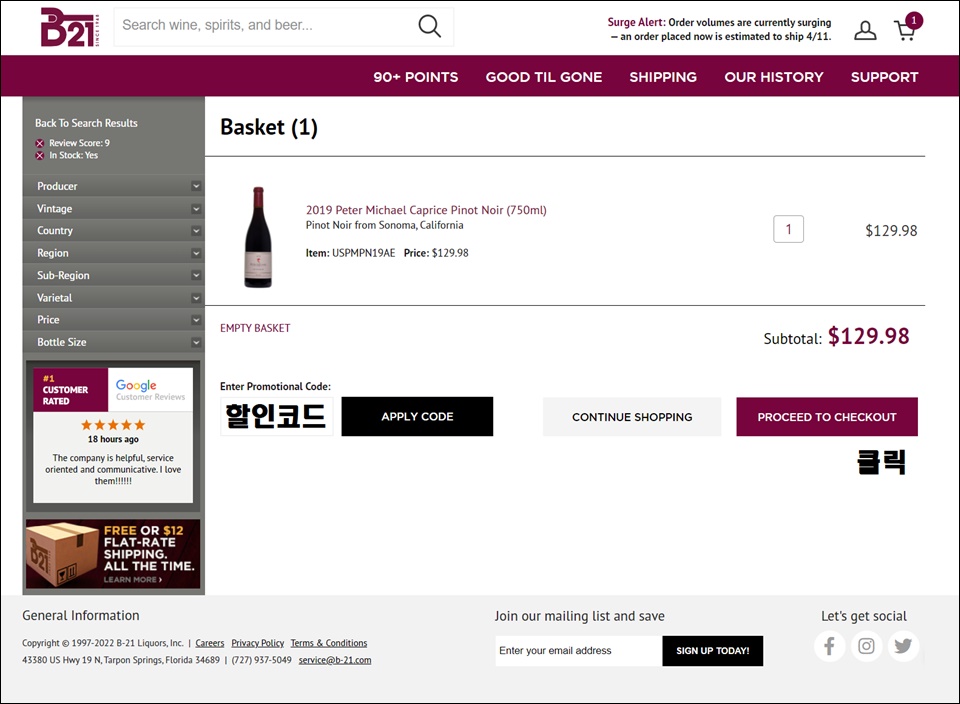Click Back To Search Results
This screenshot has height=704, width=960.
[86, 123]
